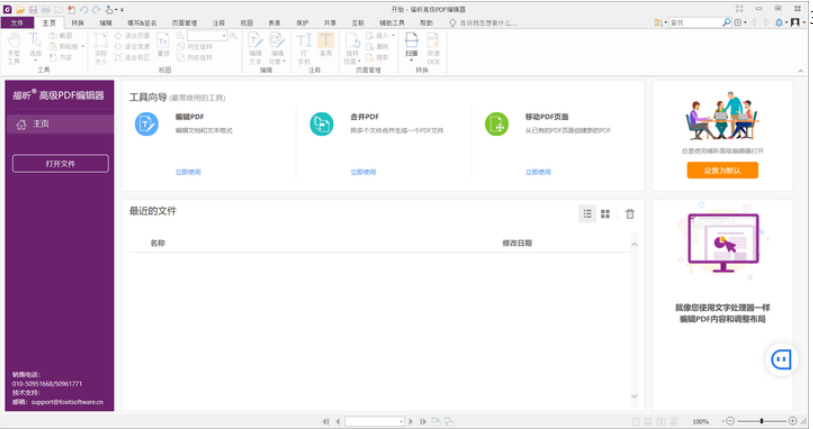Open the Clipboard (剪贴板) dropdown
Screen dimensions: 813x429
(83, 47)
